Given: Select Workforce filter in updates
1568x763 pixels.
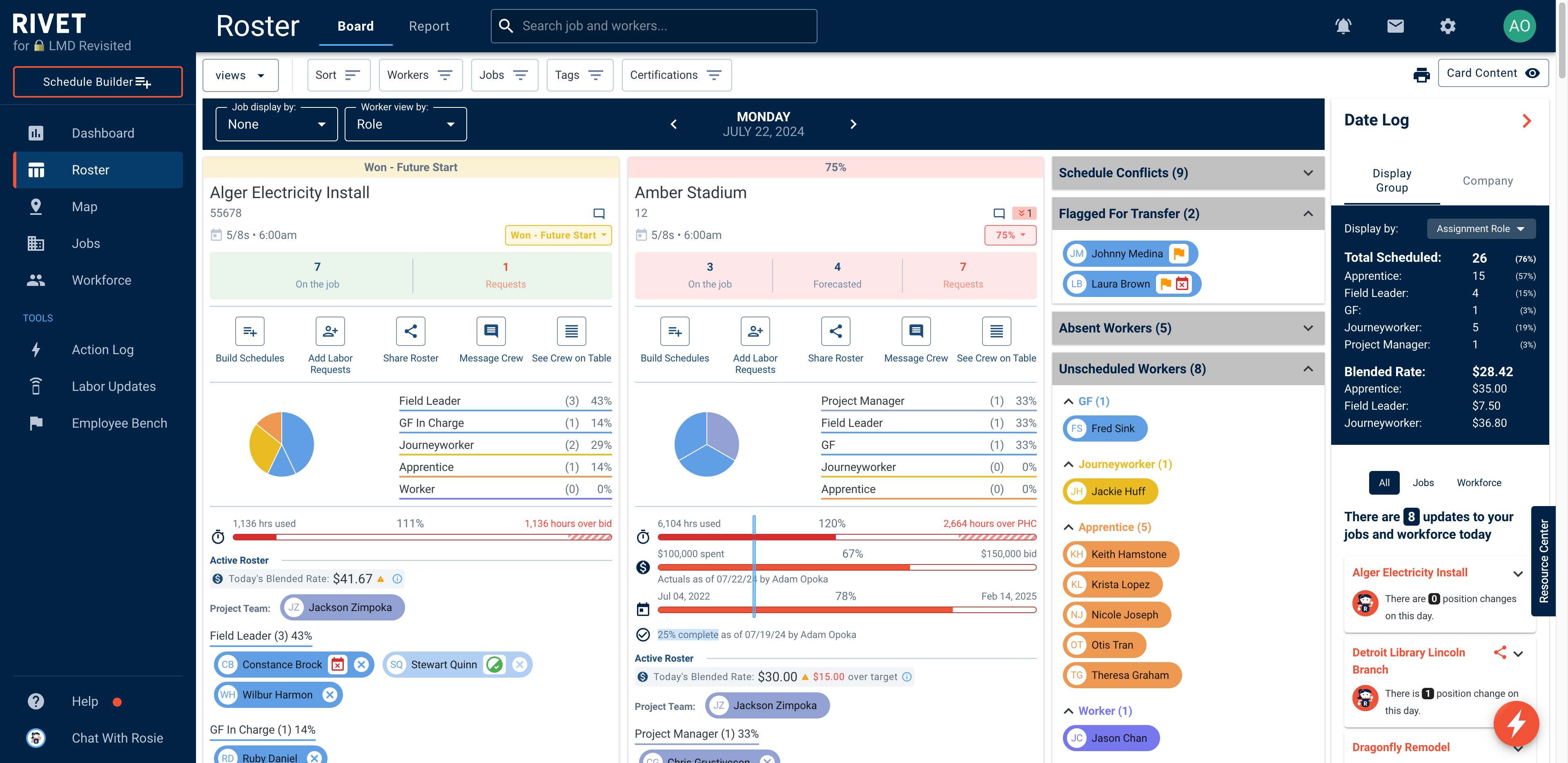Looking at the screenshot, I should 1479,482.
